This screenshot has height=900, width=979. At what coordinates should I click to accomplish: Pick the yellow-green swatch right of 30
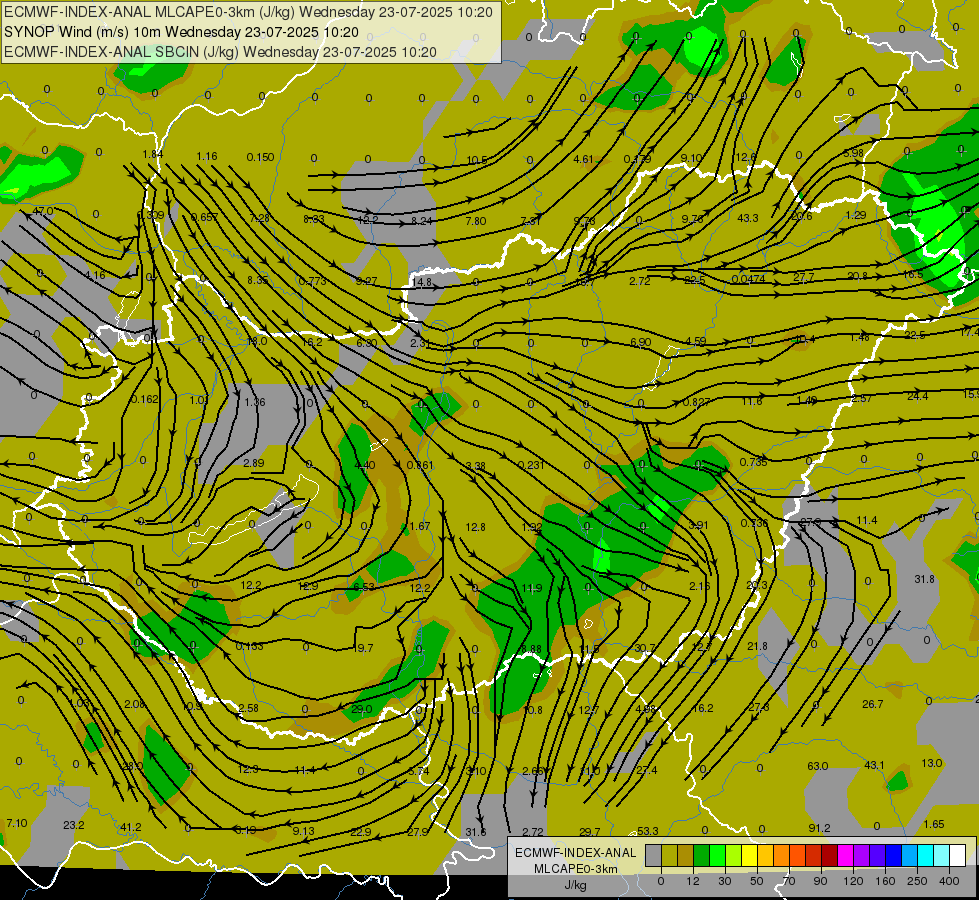pos(734,855)
